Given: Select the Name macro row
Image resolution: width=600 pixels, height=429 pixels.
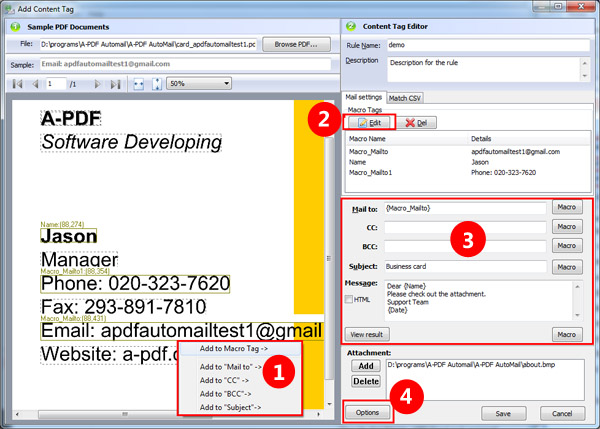Looking at the screenshot, I should coord(468,162).
